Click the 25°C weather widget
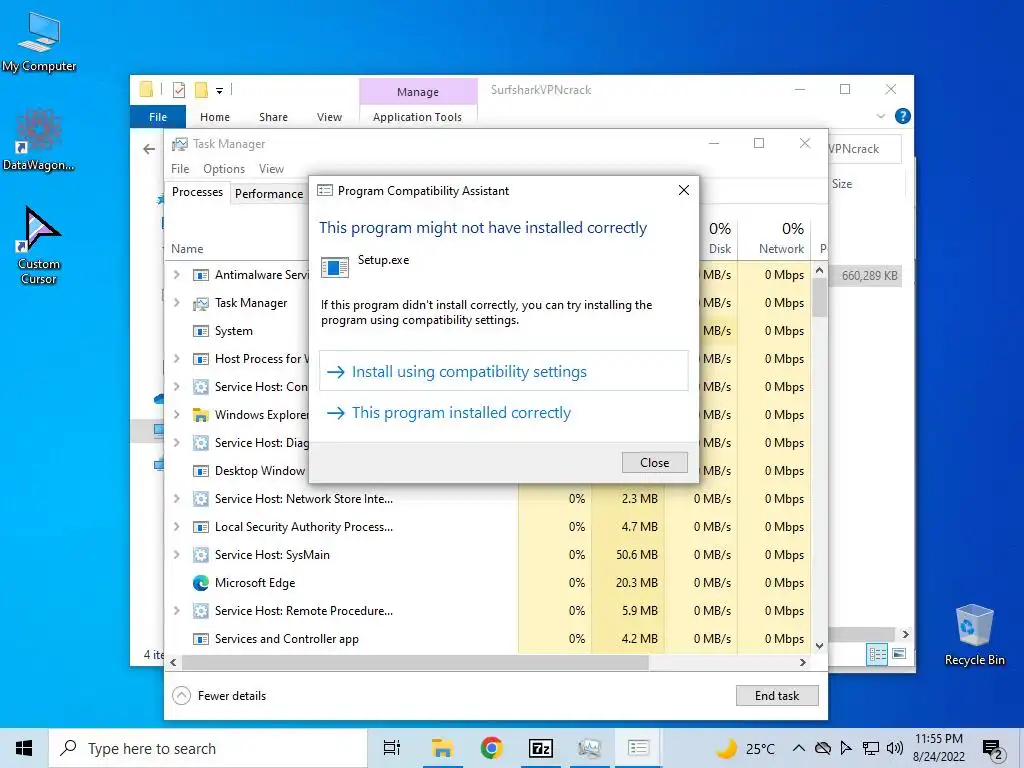The image size is (1024, 768). 746,748
